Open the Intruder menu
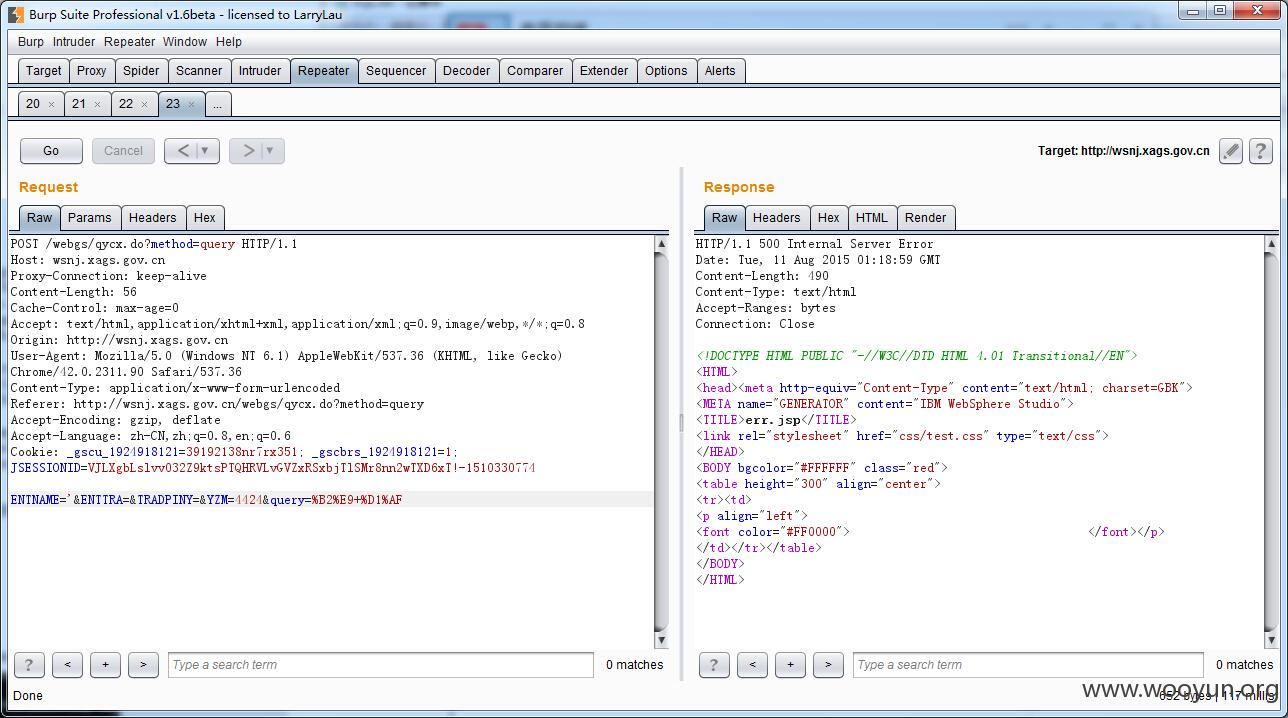The height and width of the screenshot is (718, 1288). point(74,42)
